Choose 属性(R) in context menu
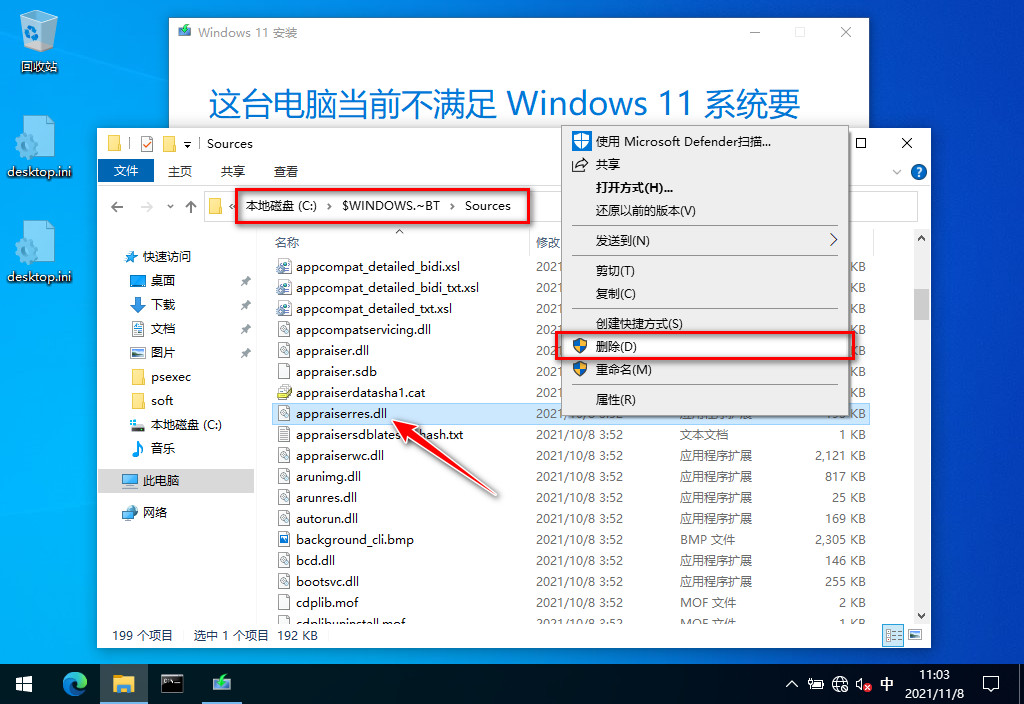Screen dimensions: 1024x704 705,400
